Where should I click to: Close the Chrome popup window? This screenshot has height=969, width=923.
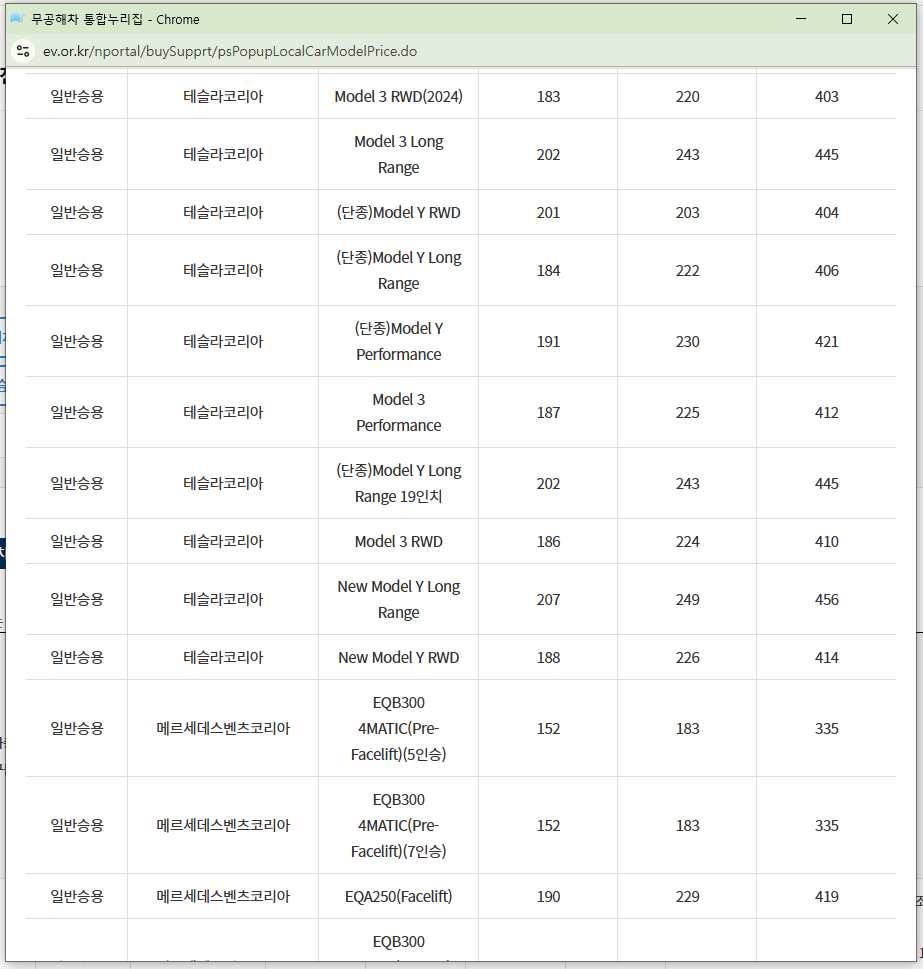click(893, 19)
